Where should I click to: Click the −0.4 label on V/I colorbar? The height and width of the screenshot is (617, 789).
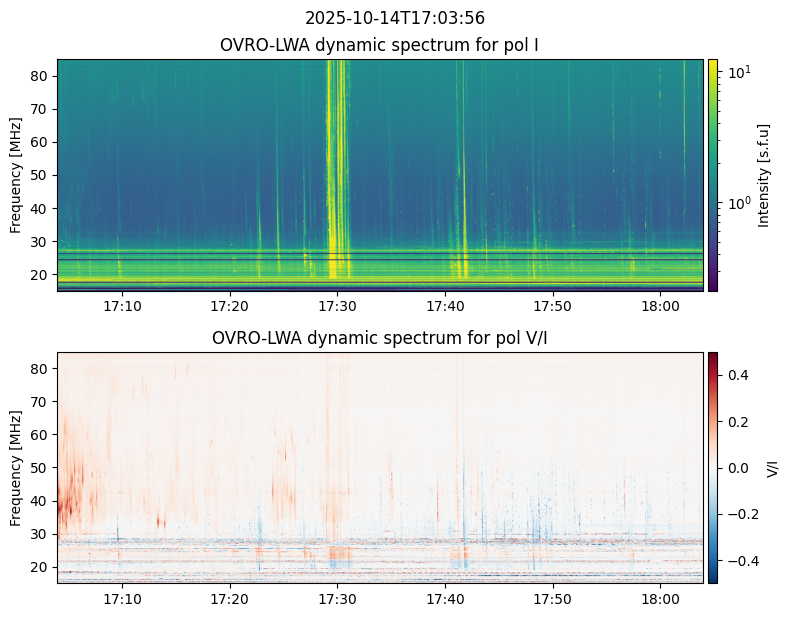point(738,561)
